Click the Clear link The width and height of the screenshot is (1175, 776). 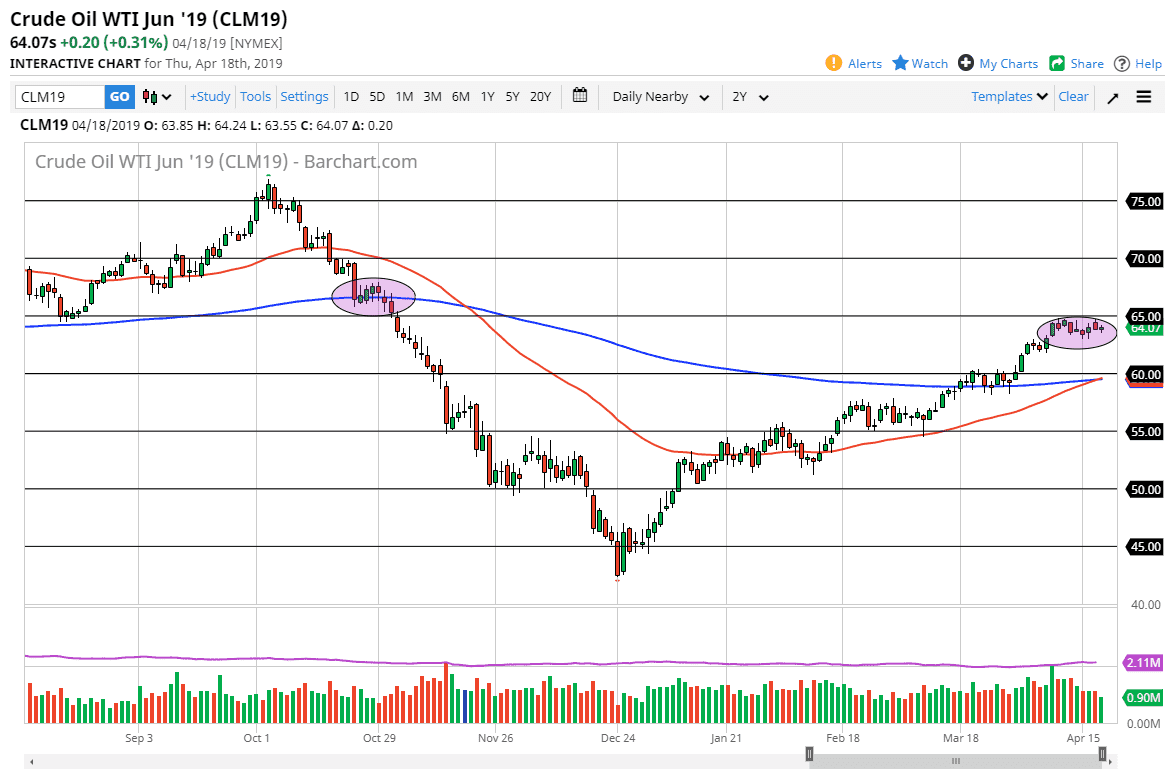click(x=1073, y=96)
